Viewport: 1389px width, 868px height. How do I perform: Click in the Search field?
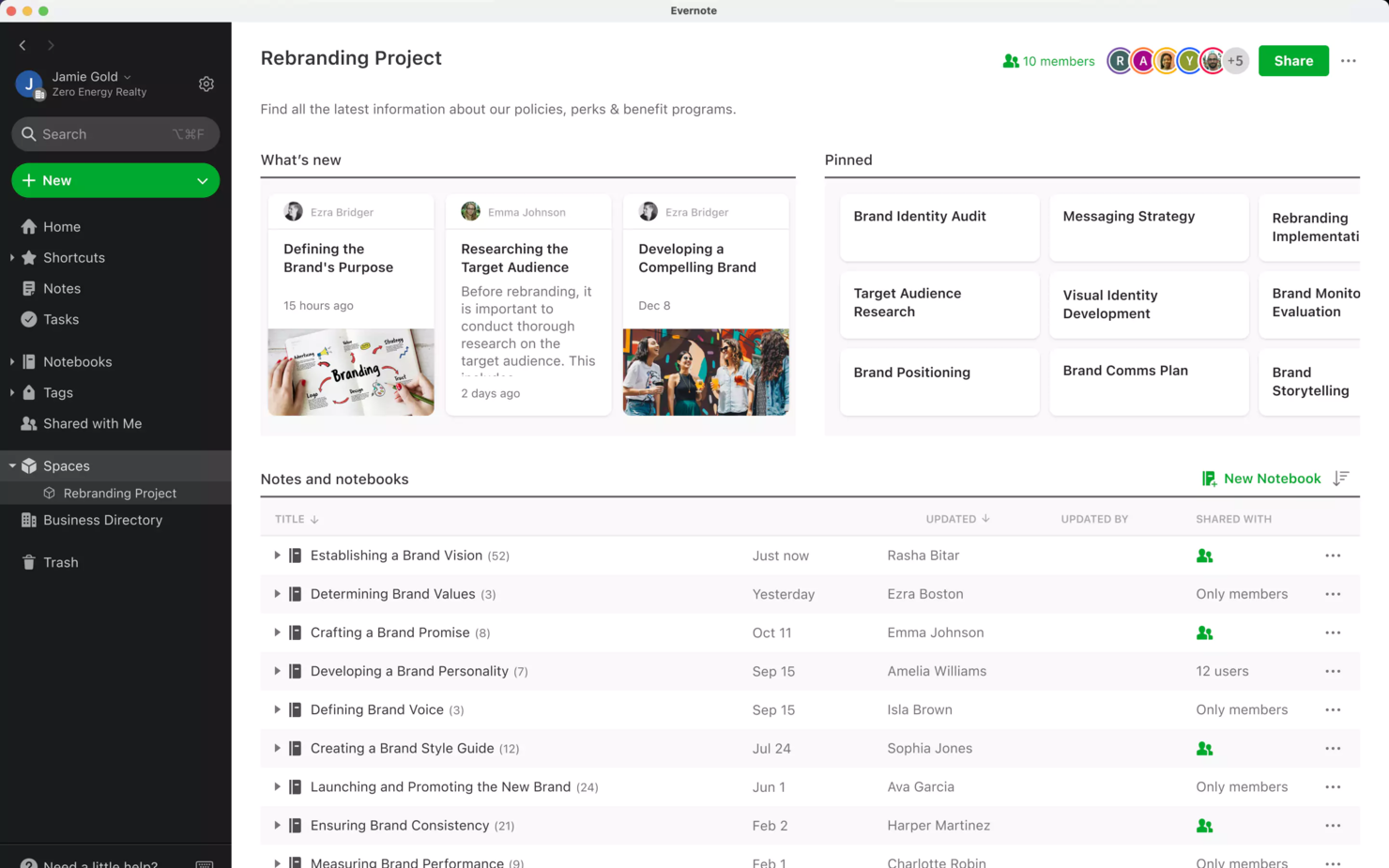pos(115,134)
